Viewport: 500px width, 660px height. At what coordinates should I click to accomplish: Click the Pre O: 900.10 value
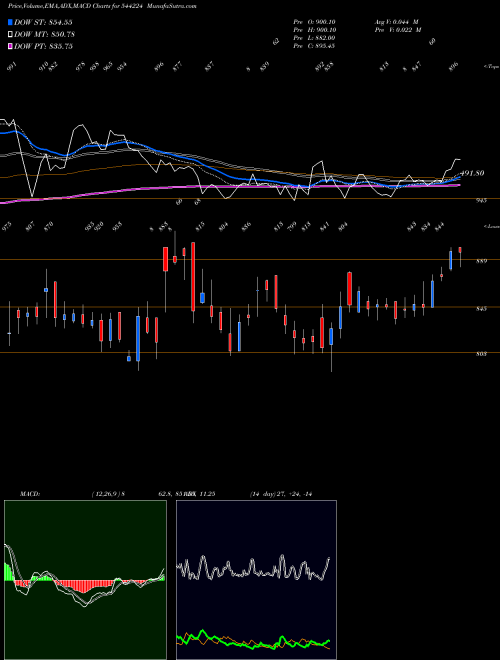[314, 22]
